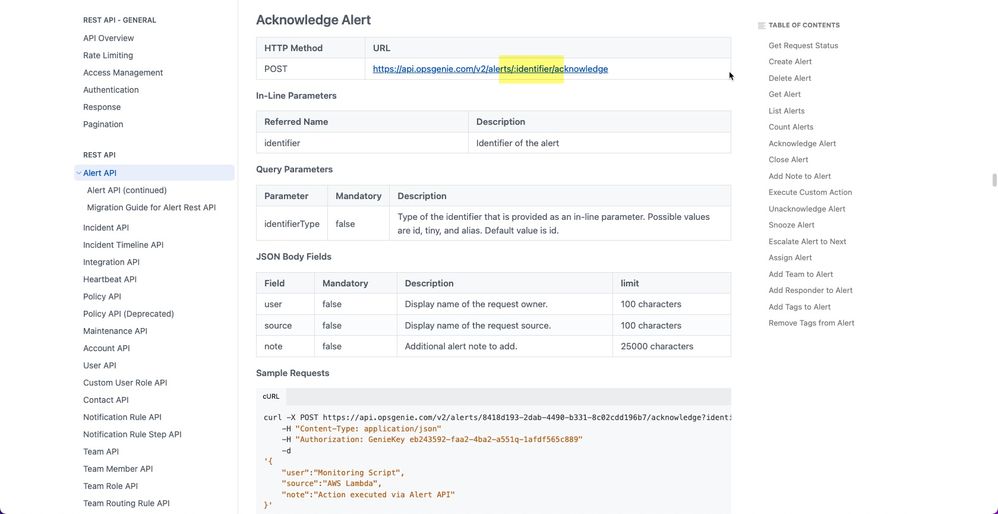The image size is (998, 514).
Task: Jump to List Alerts in contents
Action: (787, 111)
